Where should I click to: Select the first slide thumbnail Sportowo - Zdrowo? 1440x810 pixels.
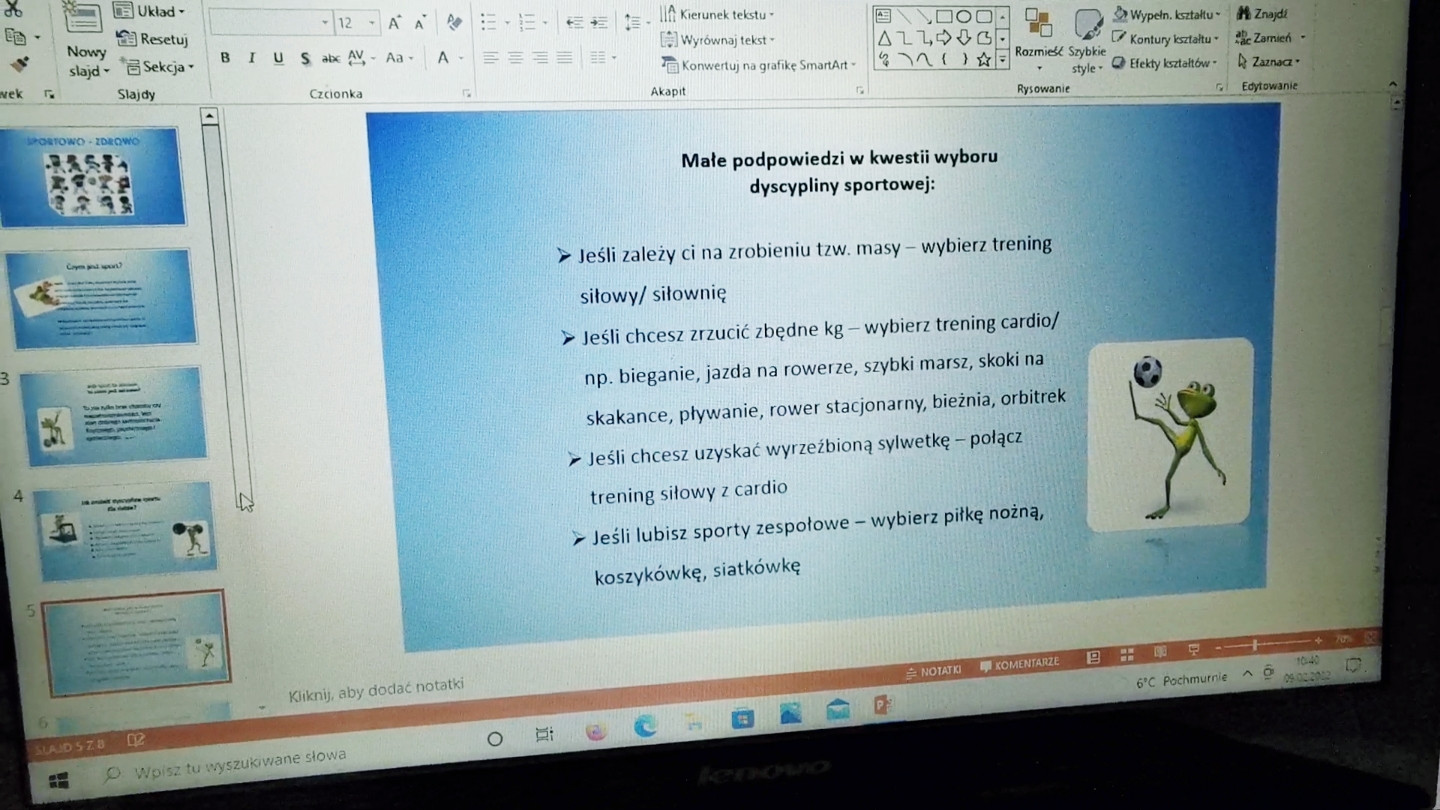click(x=92, y=177)
